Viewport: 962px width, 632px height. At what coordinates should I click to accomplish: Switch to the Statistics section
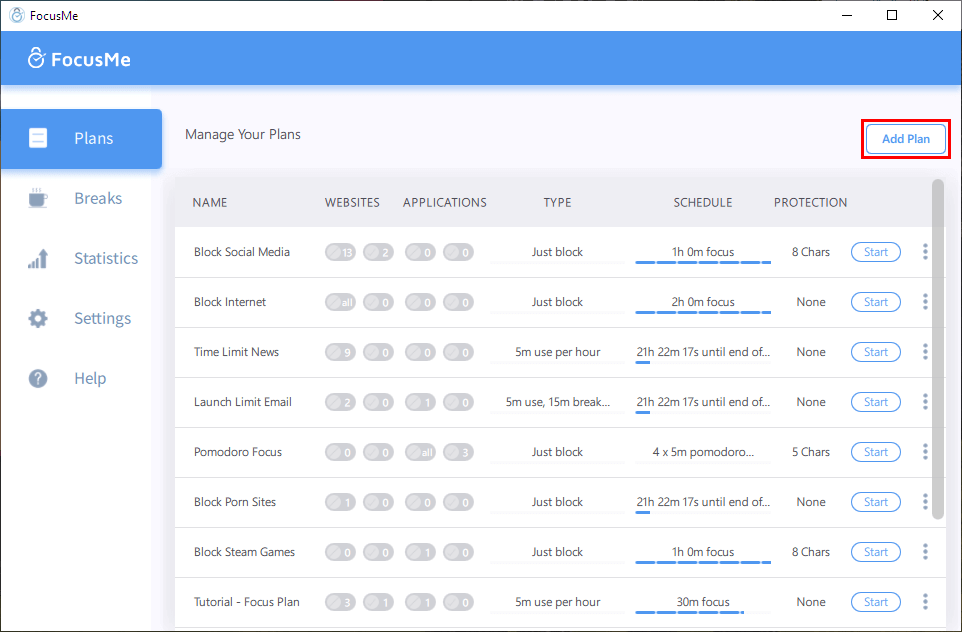pos(105,258)
